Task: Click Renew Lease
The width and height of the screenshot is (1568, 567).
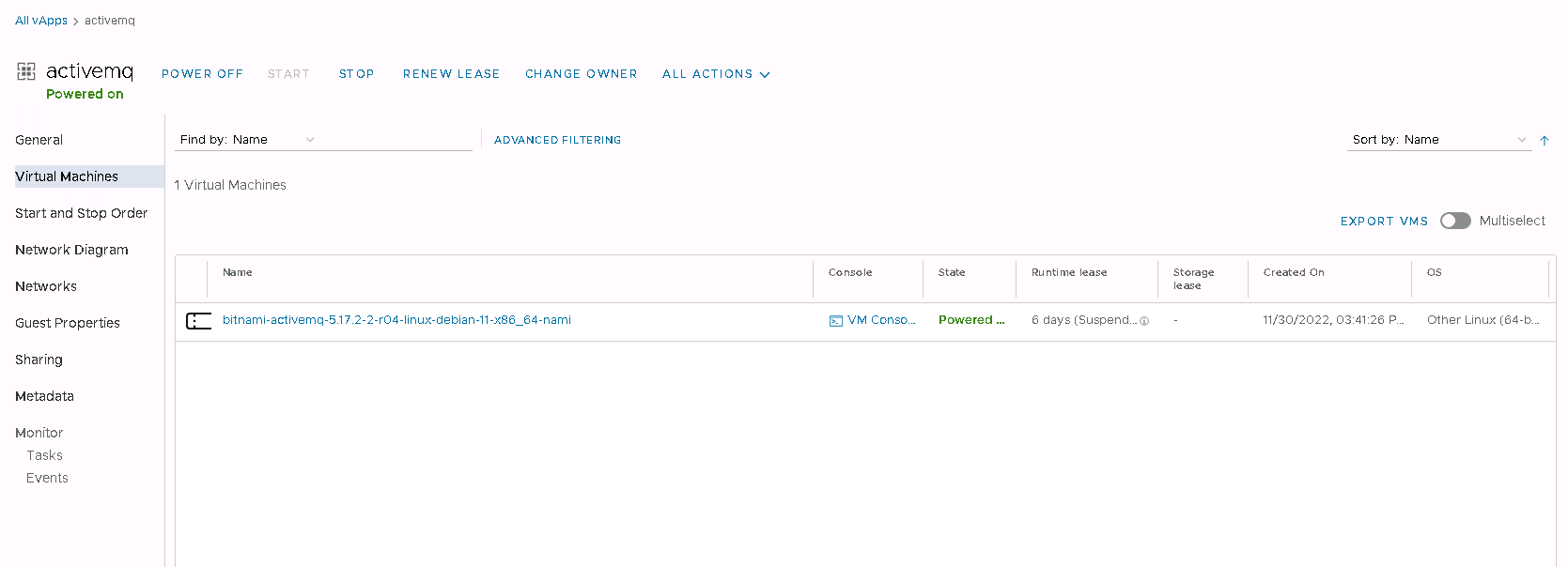Action: pos(451,74)
